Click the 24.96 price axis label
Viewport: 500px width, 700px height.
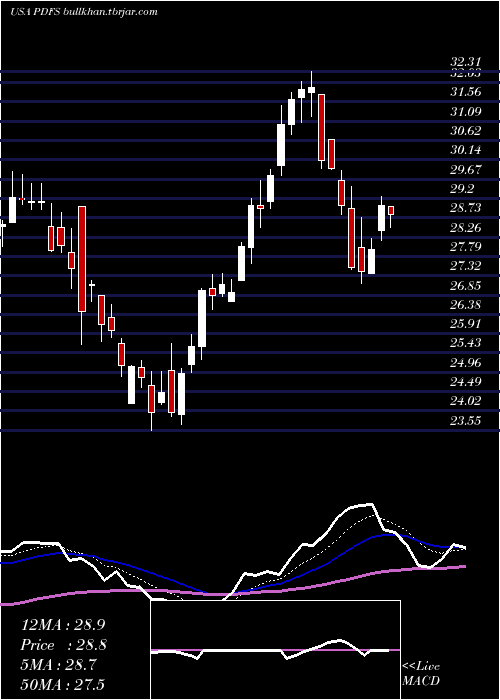point(466,362)
